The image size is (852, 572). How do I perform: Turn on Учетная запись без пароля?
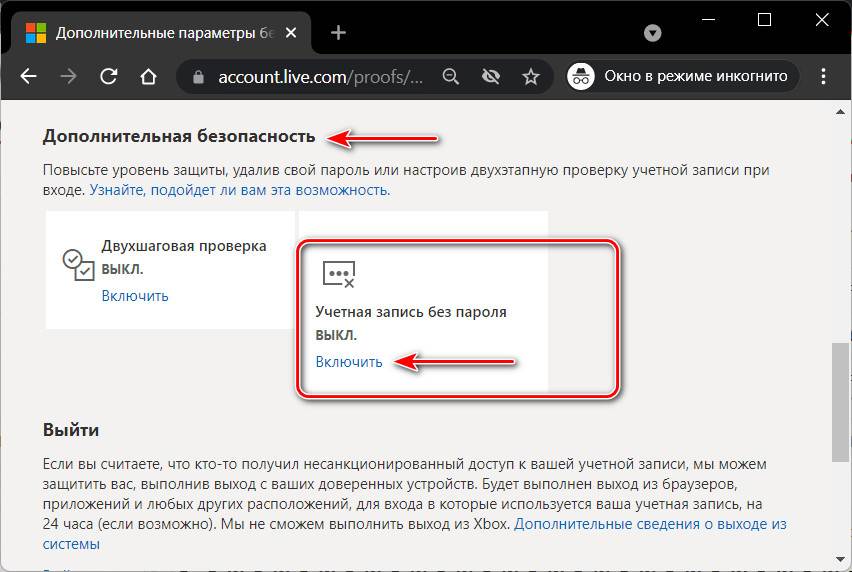[349, 362]
